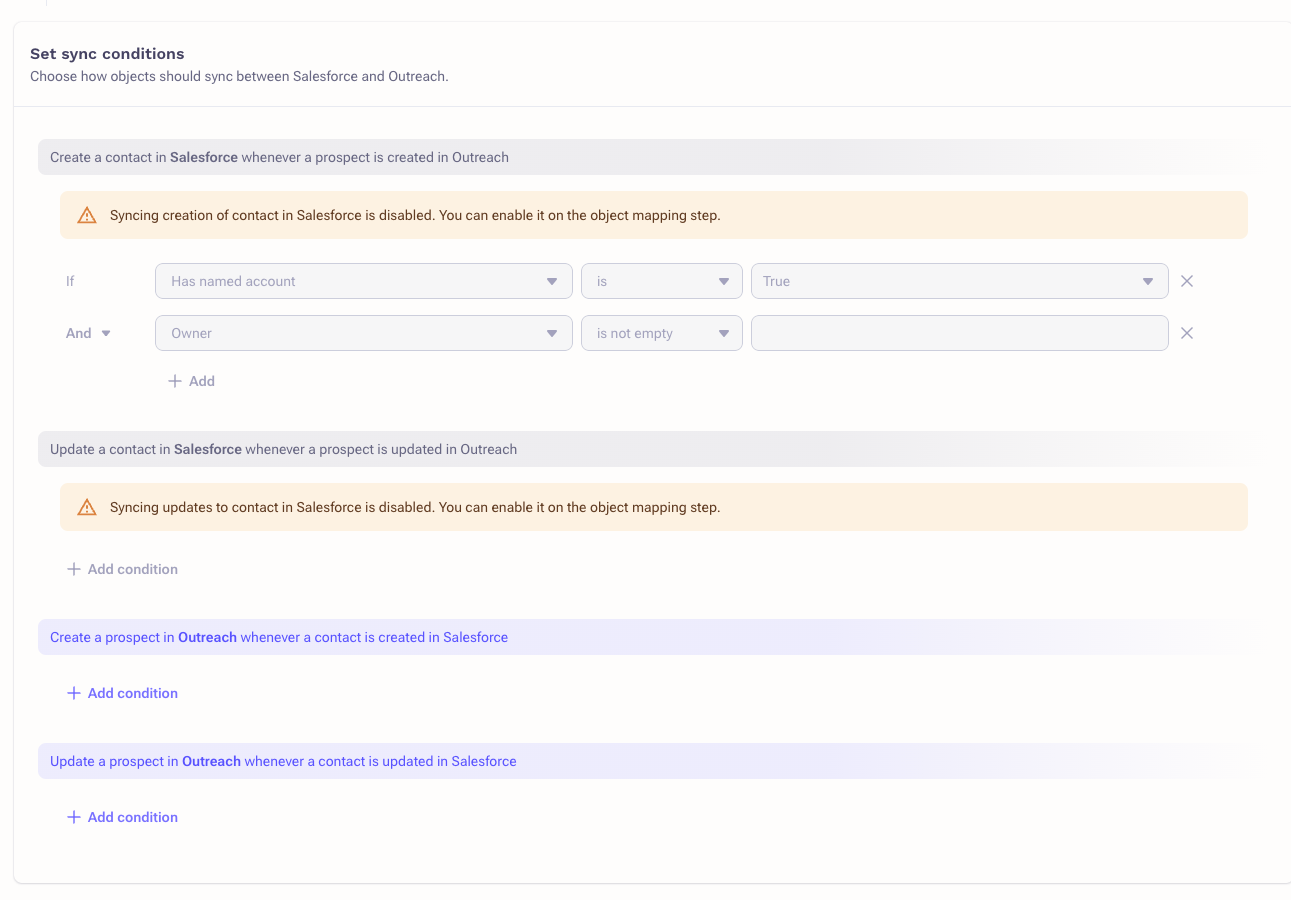Add condition under update prospect in Outreach

[x=122, y=817]
